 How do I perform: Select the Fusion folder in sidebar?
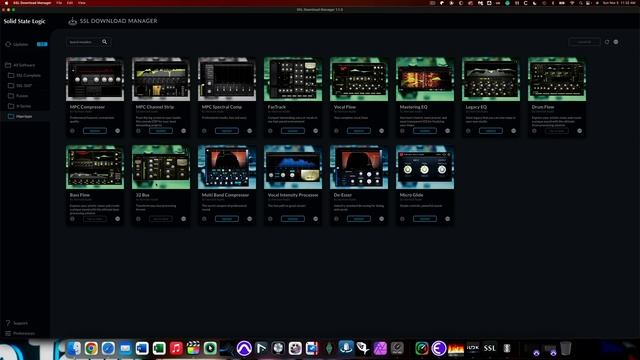pos(22,96)
